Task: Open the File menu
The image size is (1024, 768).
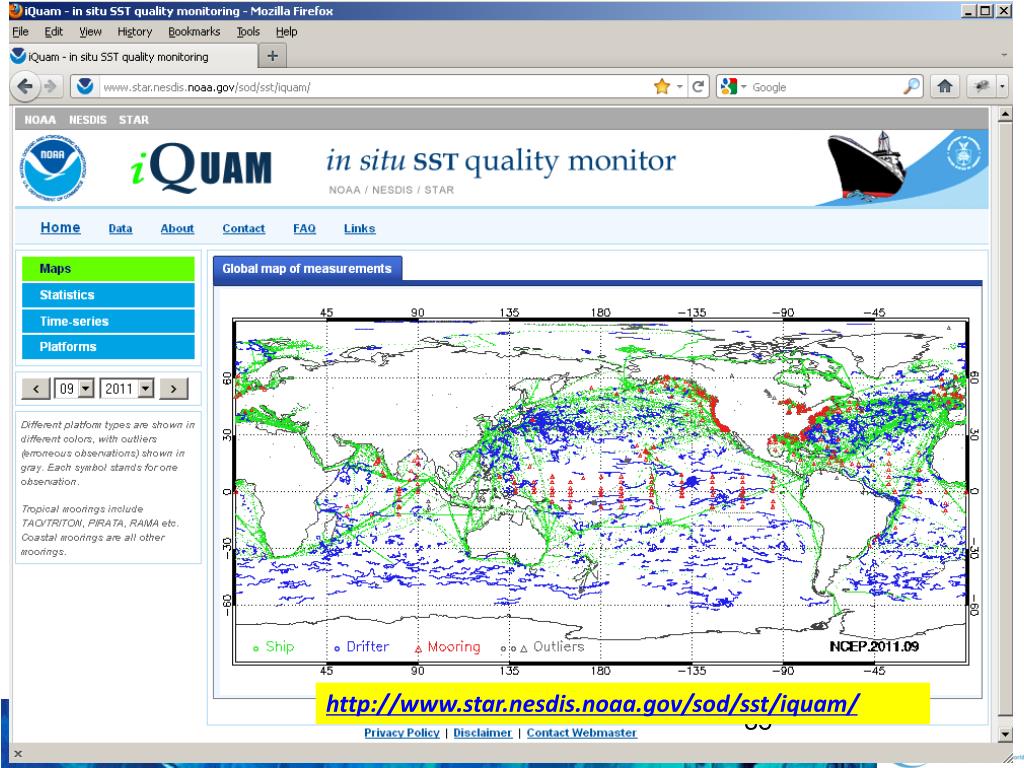Action: 20,31
